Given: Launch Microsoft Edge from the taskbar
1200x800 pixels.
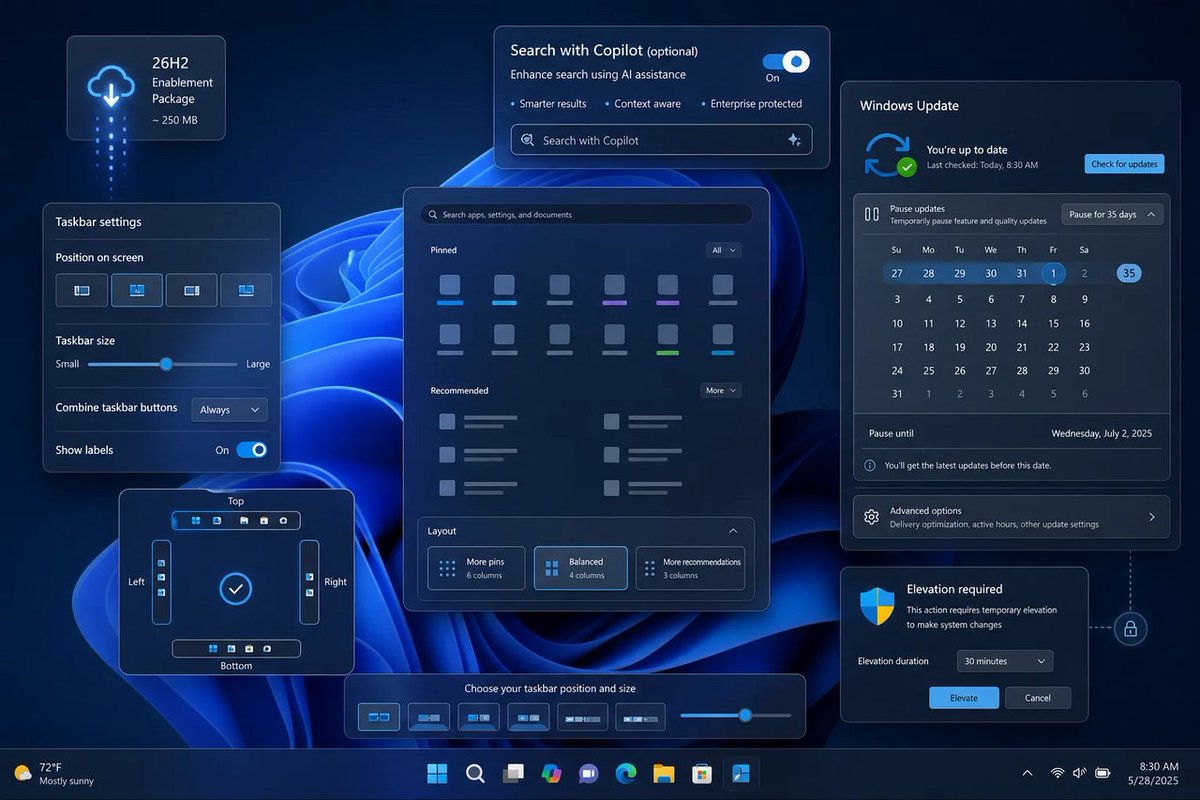Looking at the screenshot, I should (626, 773).
